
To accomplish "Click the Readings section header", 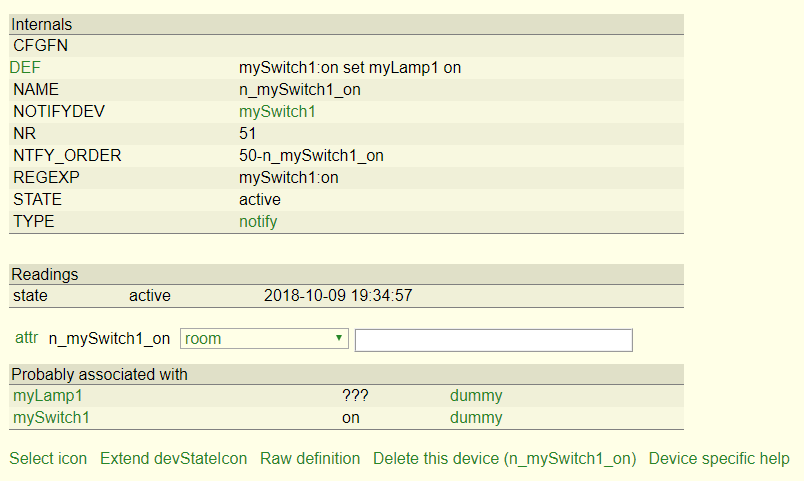I will pos(346,274).
